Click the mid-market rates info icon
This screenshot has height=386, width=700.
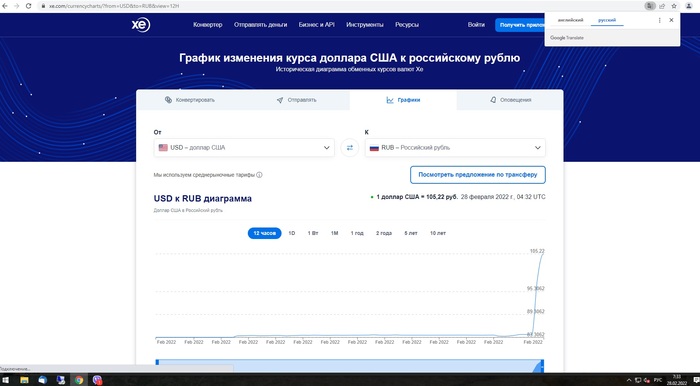259,175
